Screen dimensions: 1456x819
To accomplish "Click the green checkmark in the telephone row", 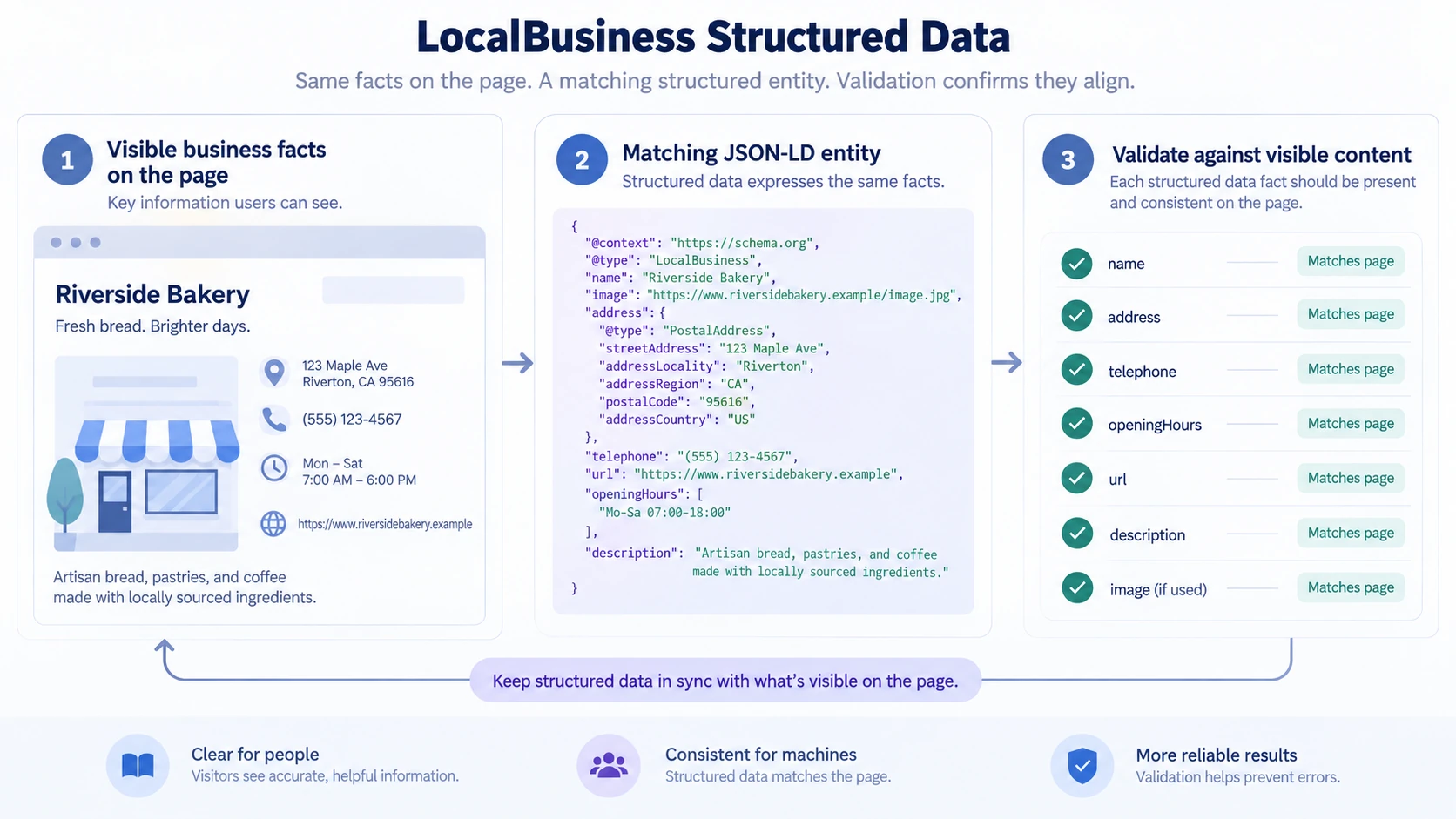I will pyautogui.click(x=1077, y=370).
